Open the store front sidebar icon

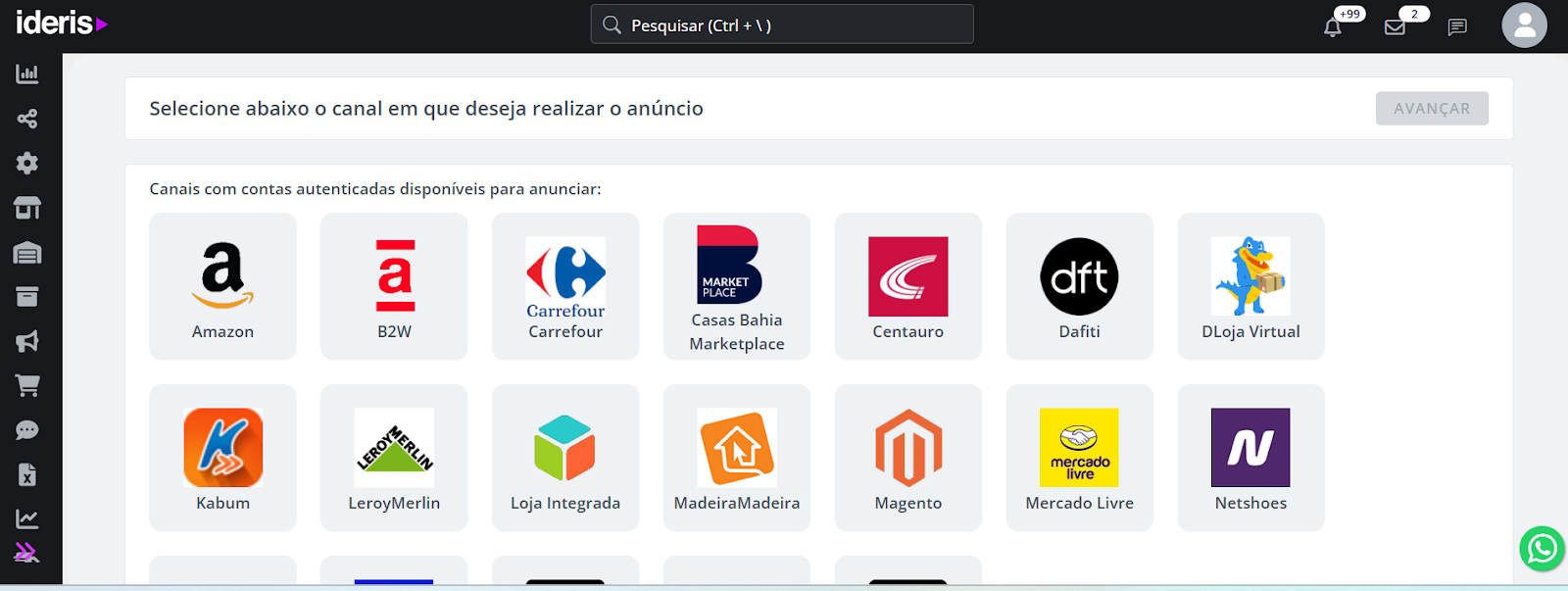point(27,208)
